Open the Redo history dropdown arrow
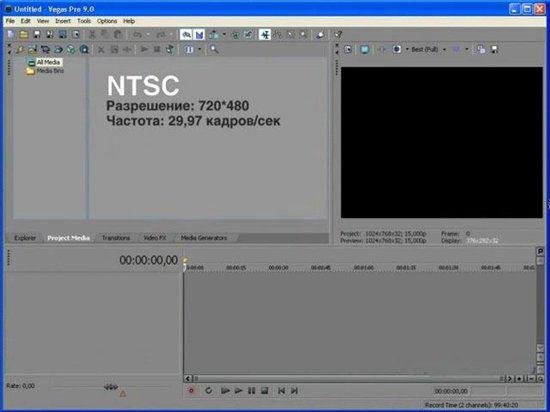This screenshot has width=550, height=412. point(171,34)
